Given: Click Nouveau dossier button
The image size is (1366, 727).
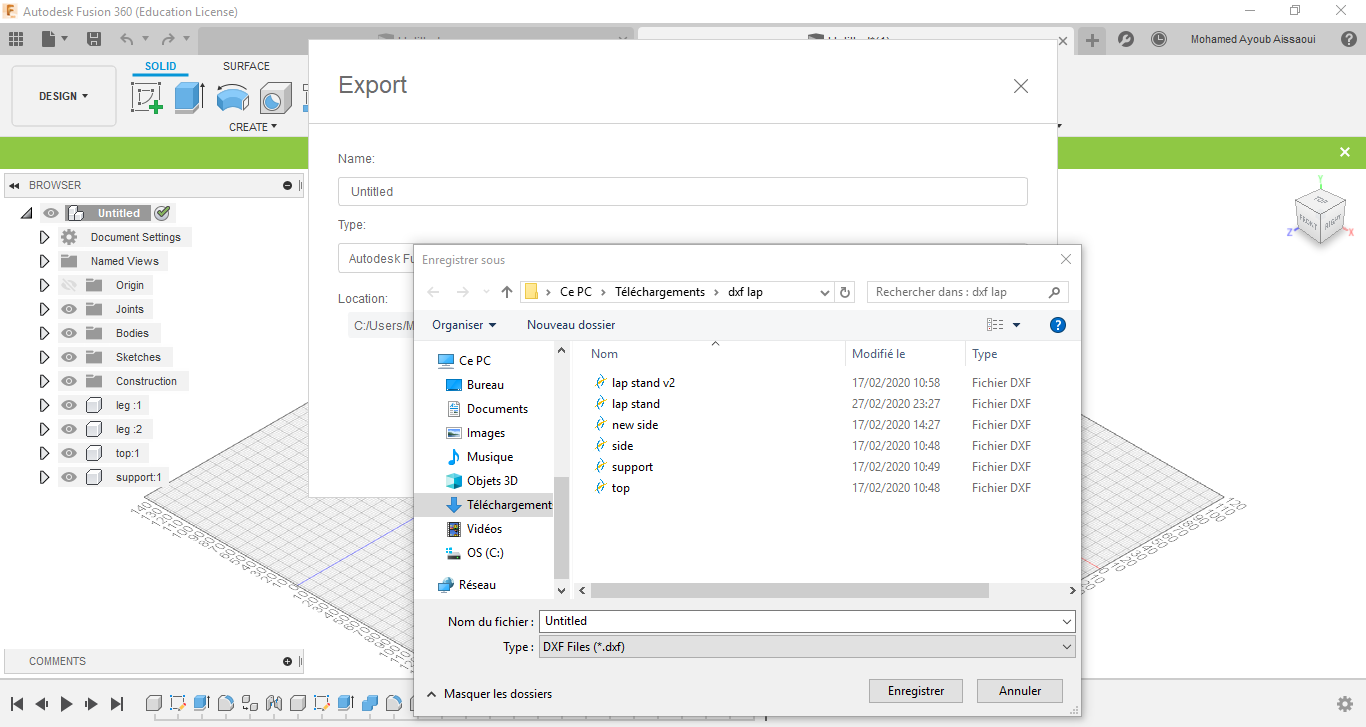Looking at the screenshot, I should point(571,325).
